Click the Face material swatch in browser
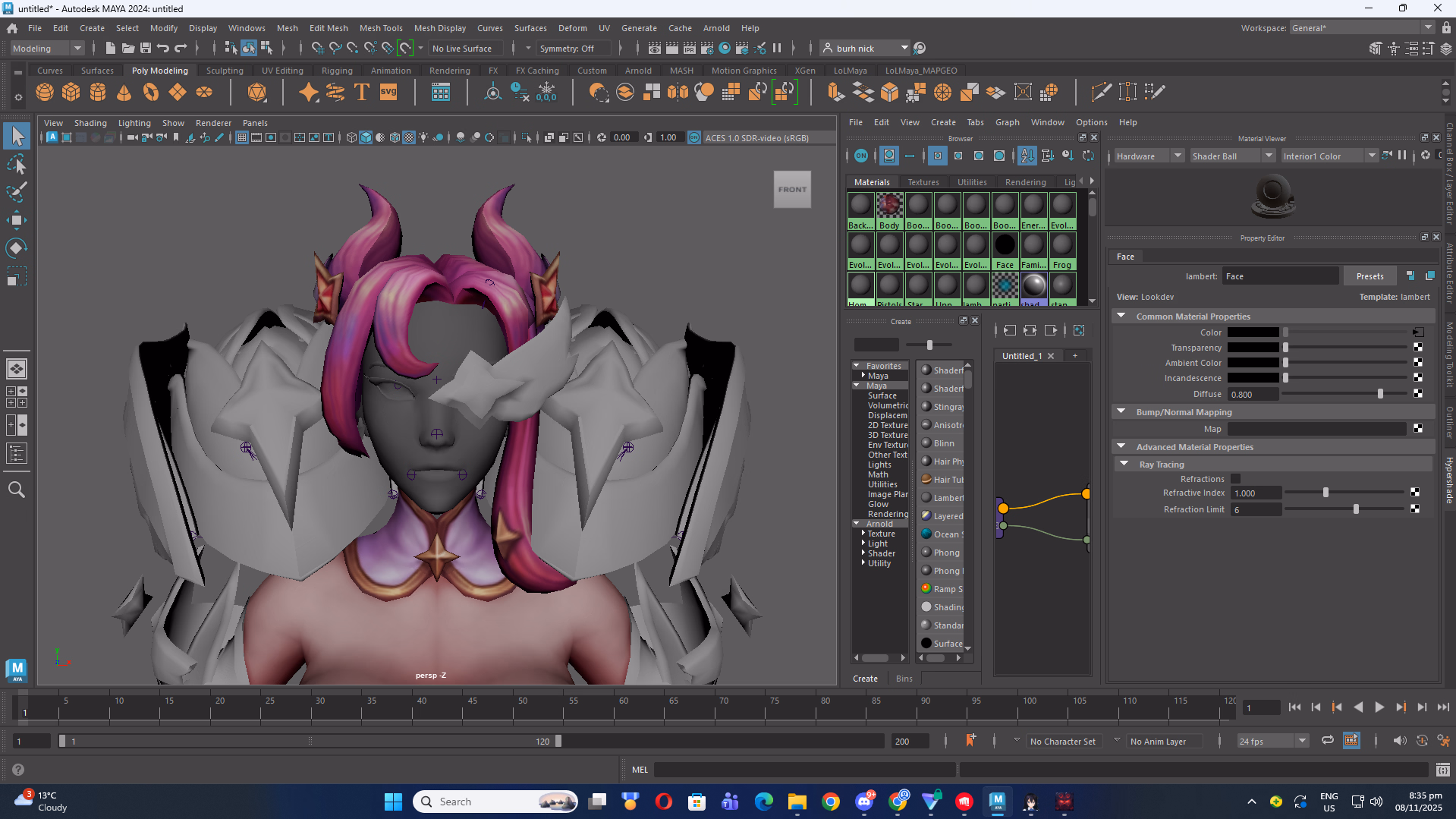 [x=1005, y=246]
